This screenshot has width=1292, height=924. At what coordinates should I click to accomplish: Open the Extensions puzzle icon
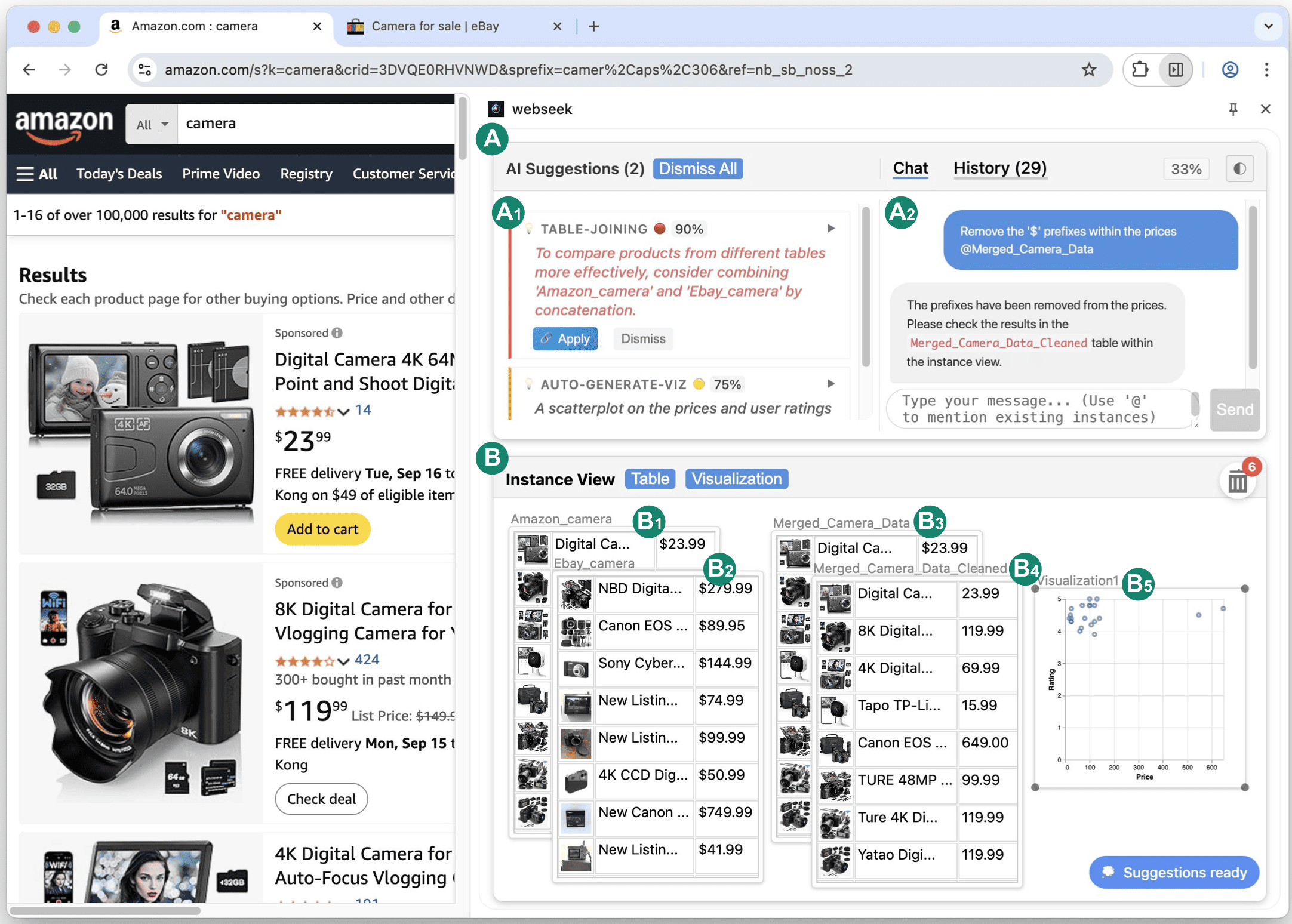1140,70
